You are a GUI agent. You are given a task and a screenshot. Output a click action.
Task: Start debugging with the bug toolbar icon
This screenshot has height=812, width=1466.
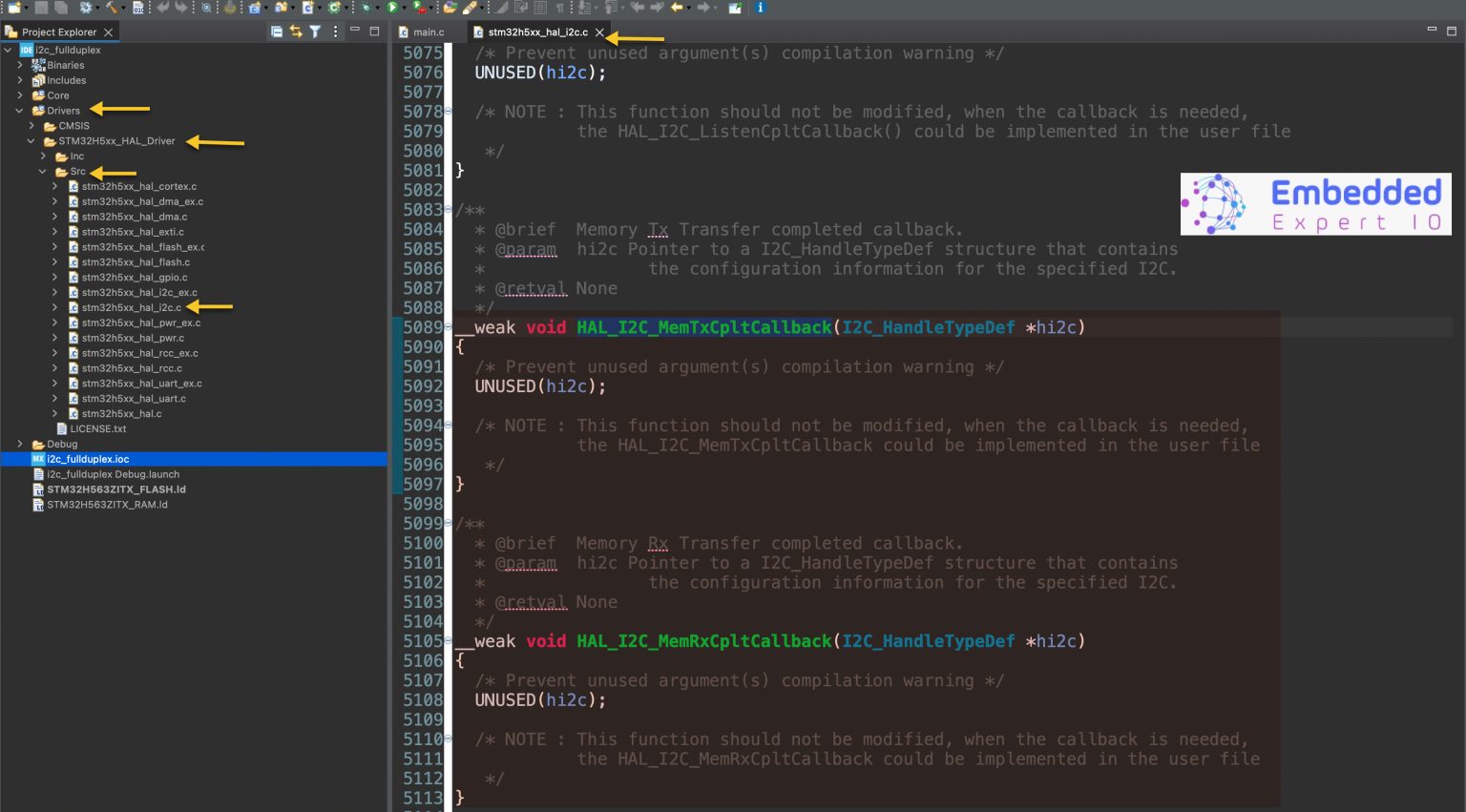[366, 9]
